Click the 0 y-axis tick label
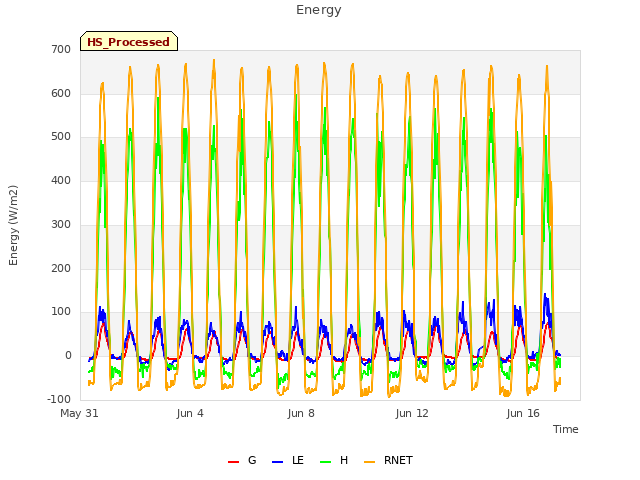The width and height of the screenshot is (640, 480). (68, 356)
